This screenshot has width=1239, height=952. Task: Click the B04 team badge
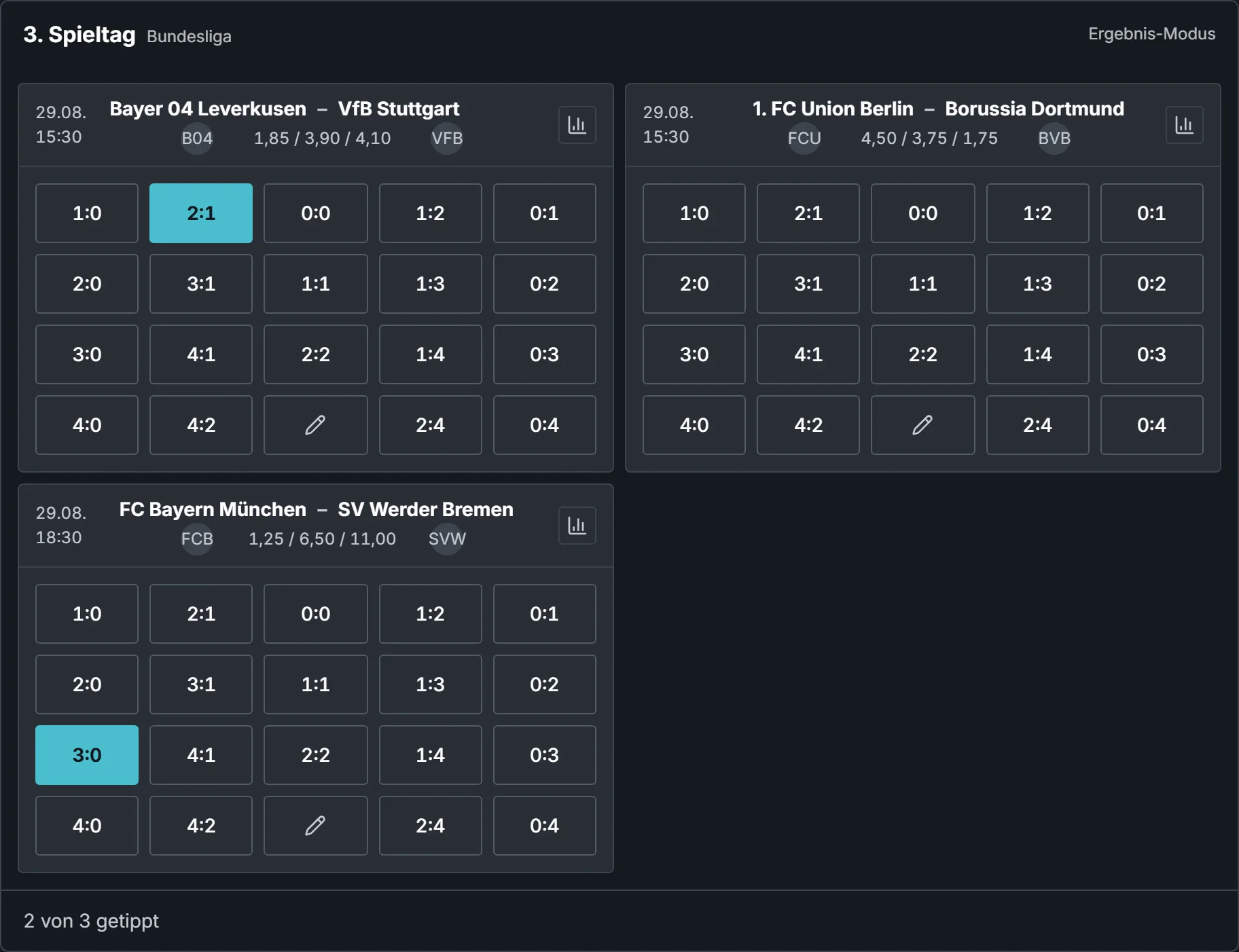coord(197,139)
